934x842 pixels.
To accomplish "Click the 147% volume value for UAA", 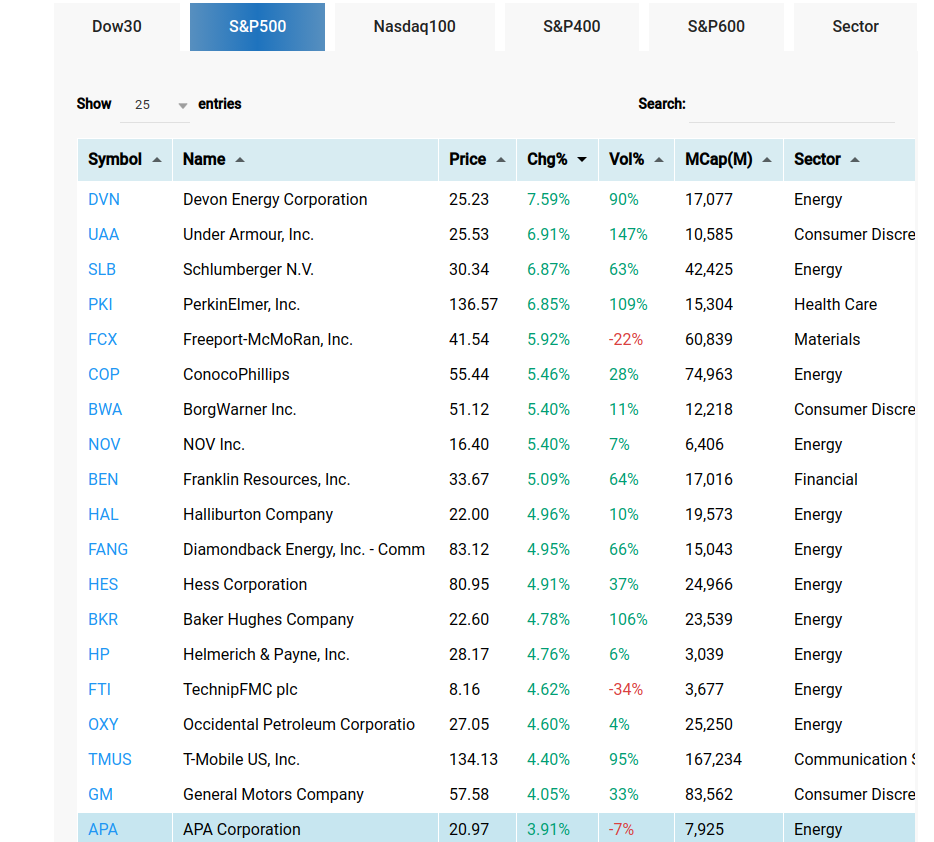I will [628, 235].
